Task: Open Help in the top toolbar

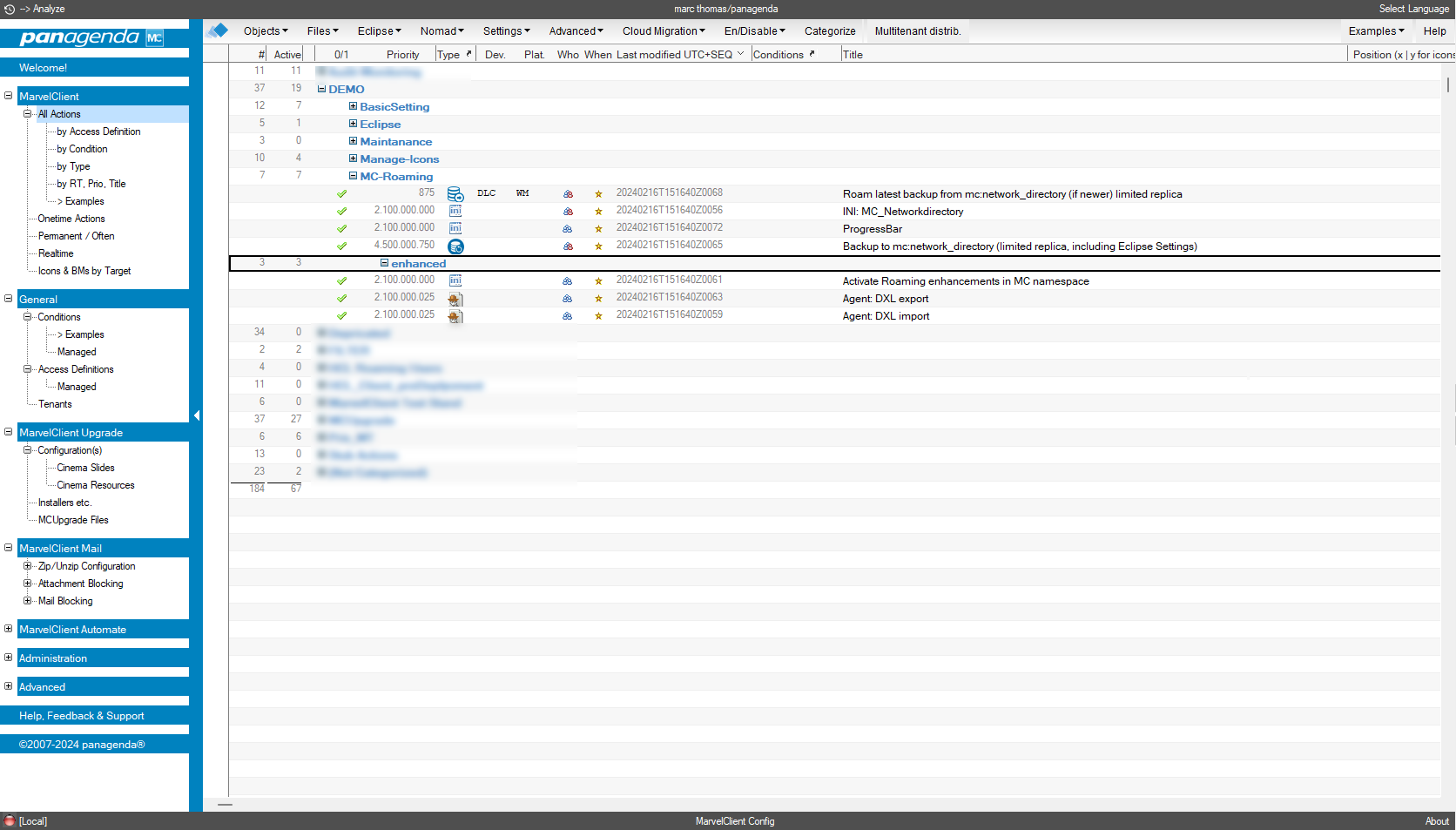Action: [x=1434, y=31]
